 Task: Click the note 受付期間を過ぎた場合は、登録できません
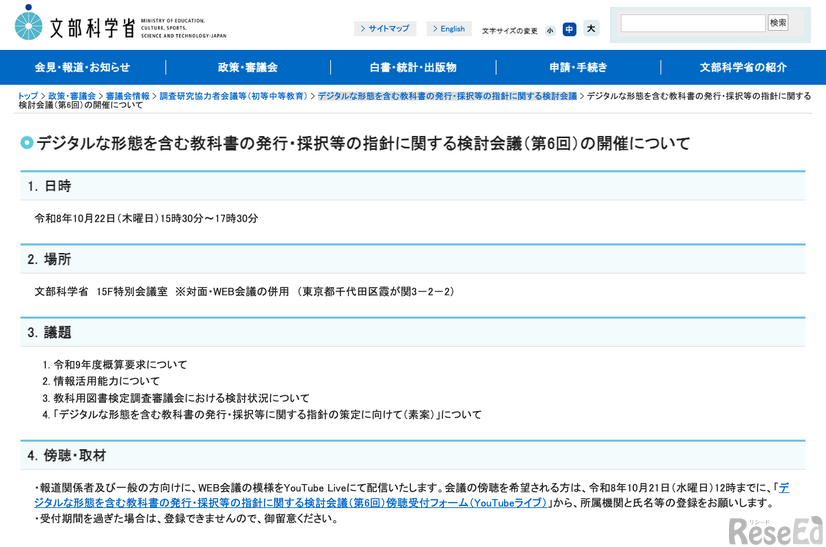pyautogui.click(x=186, y=519)
